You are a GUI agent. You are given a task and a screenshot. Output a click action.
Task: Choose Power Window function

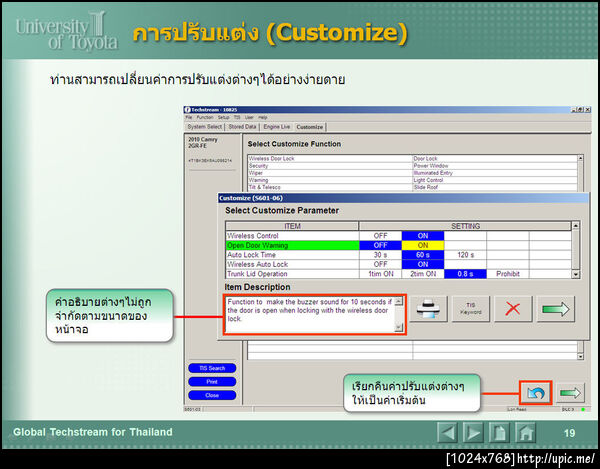coord(495,166)
